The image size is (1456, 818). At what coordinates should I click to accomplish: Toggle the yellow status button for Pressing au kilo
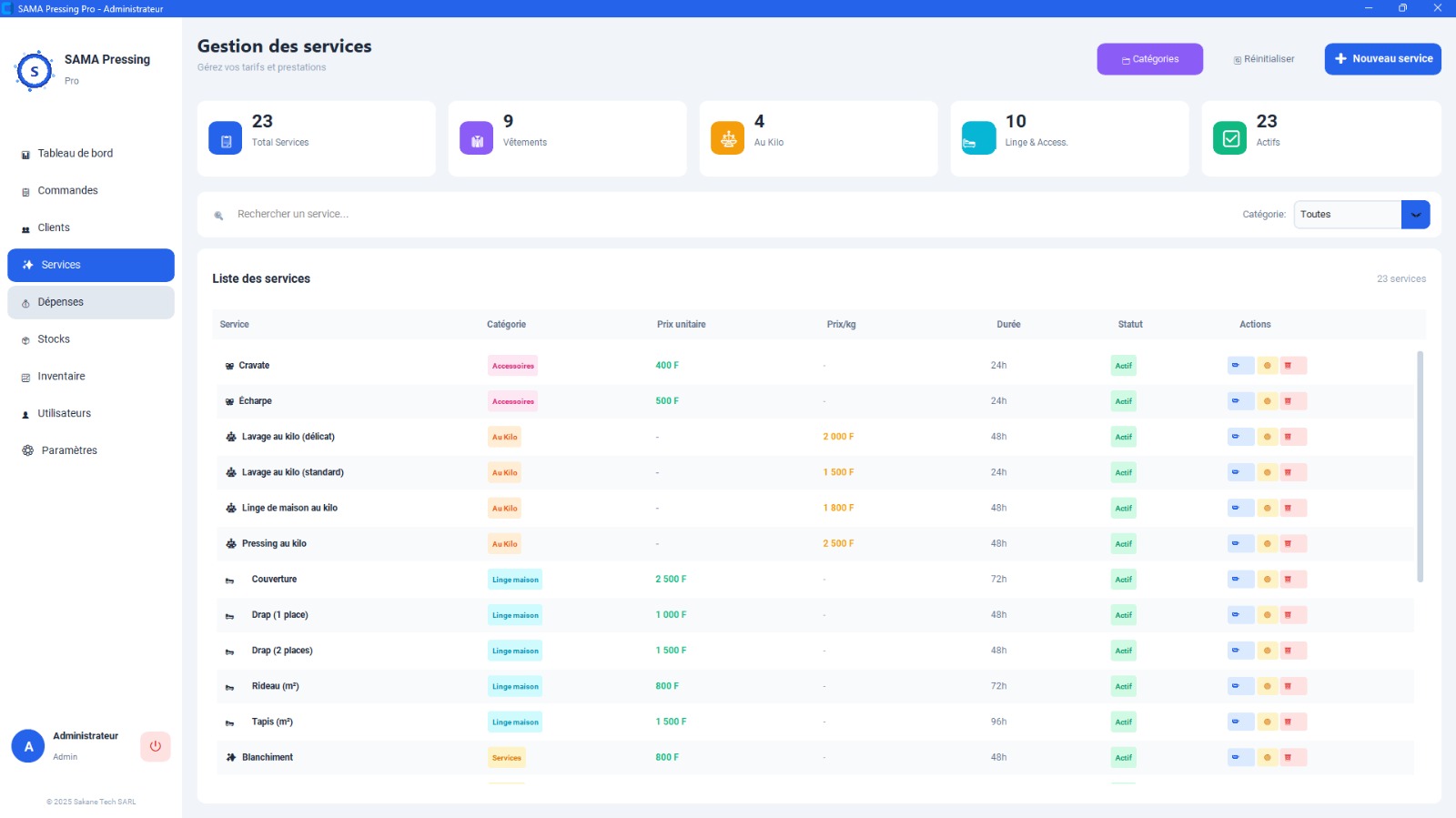1268,544
